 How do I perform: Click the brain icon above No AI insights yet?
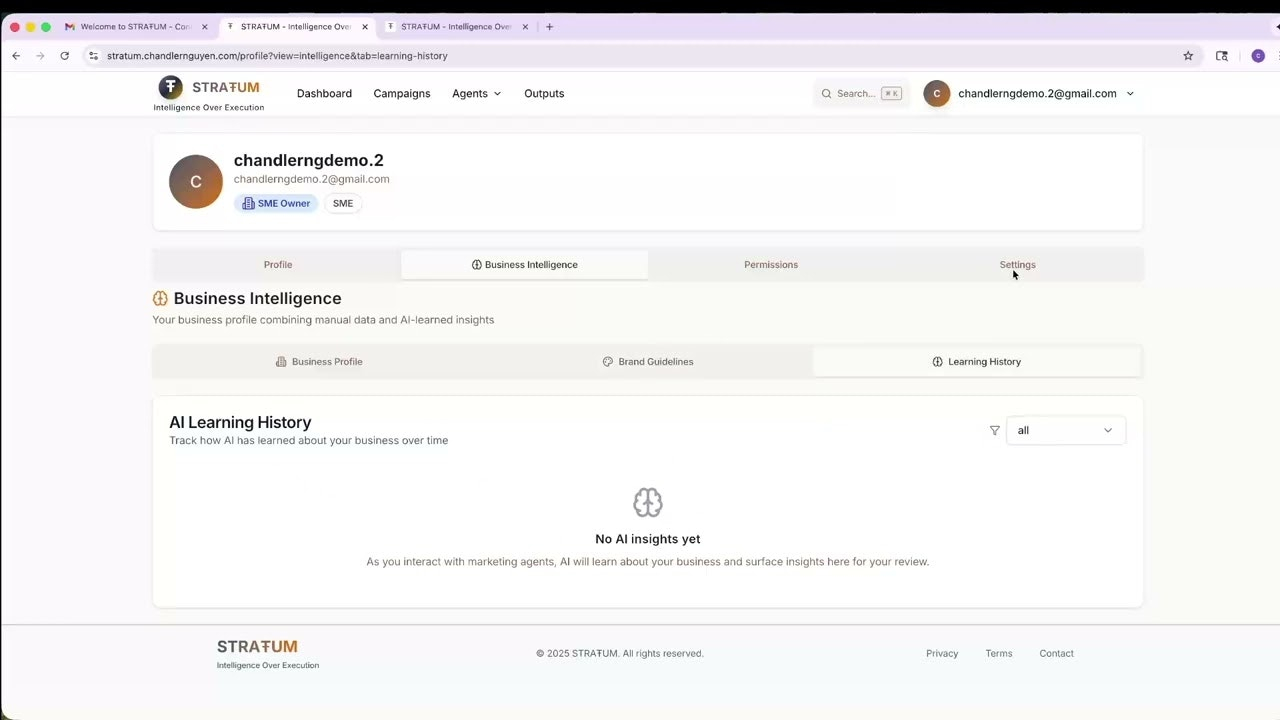[647, 502]
